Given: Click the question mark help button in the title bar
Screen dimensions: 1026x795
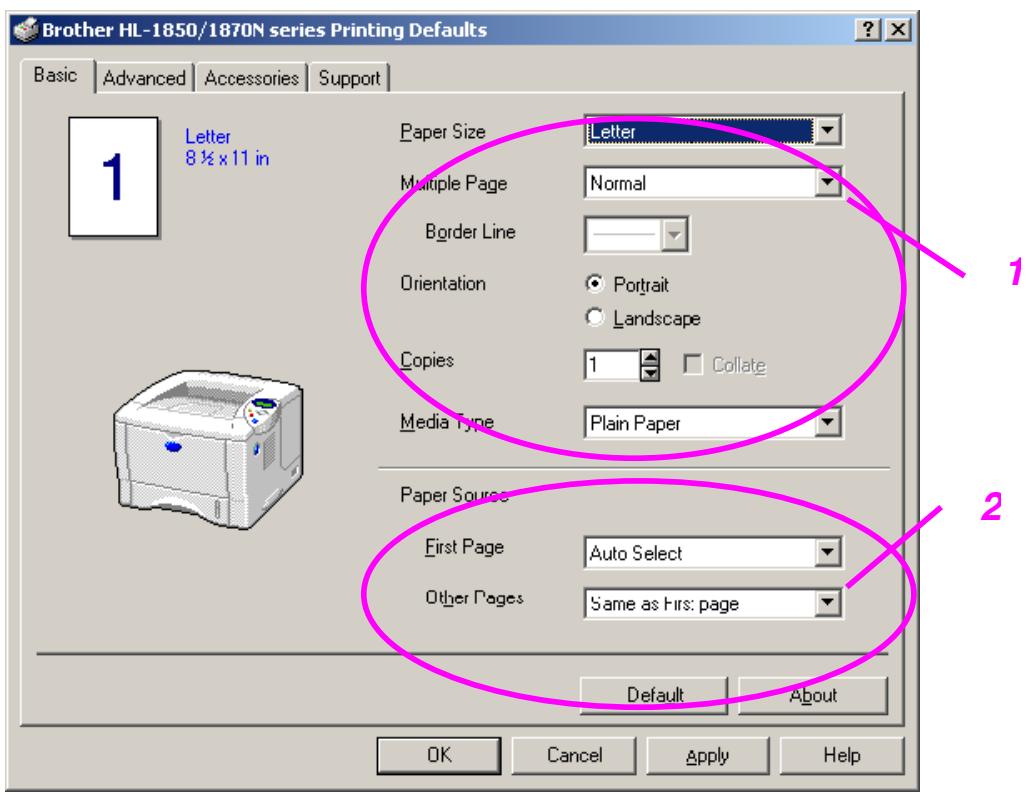Looking at the screenshot, I should point(868,29).
